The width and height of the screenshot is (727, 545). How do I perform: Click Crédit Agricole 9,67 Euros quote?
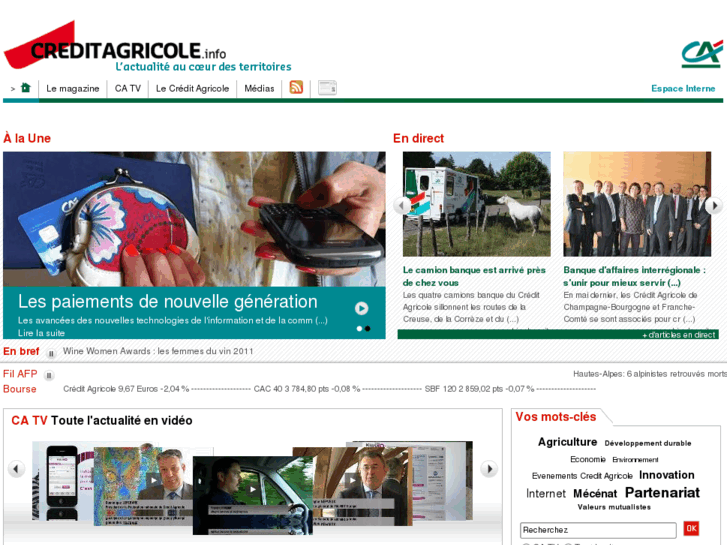(x=126, y=389)
